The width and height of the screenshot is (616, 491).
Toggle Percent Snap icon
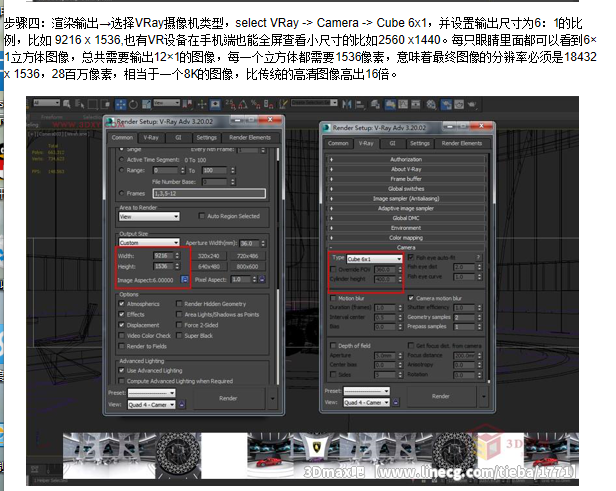[256, 104]
